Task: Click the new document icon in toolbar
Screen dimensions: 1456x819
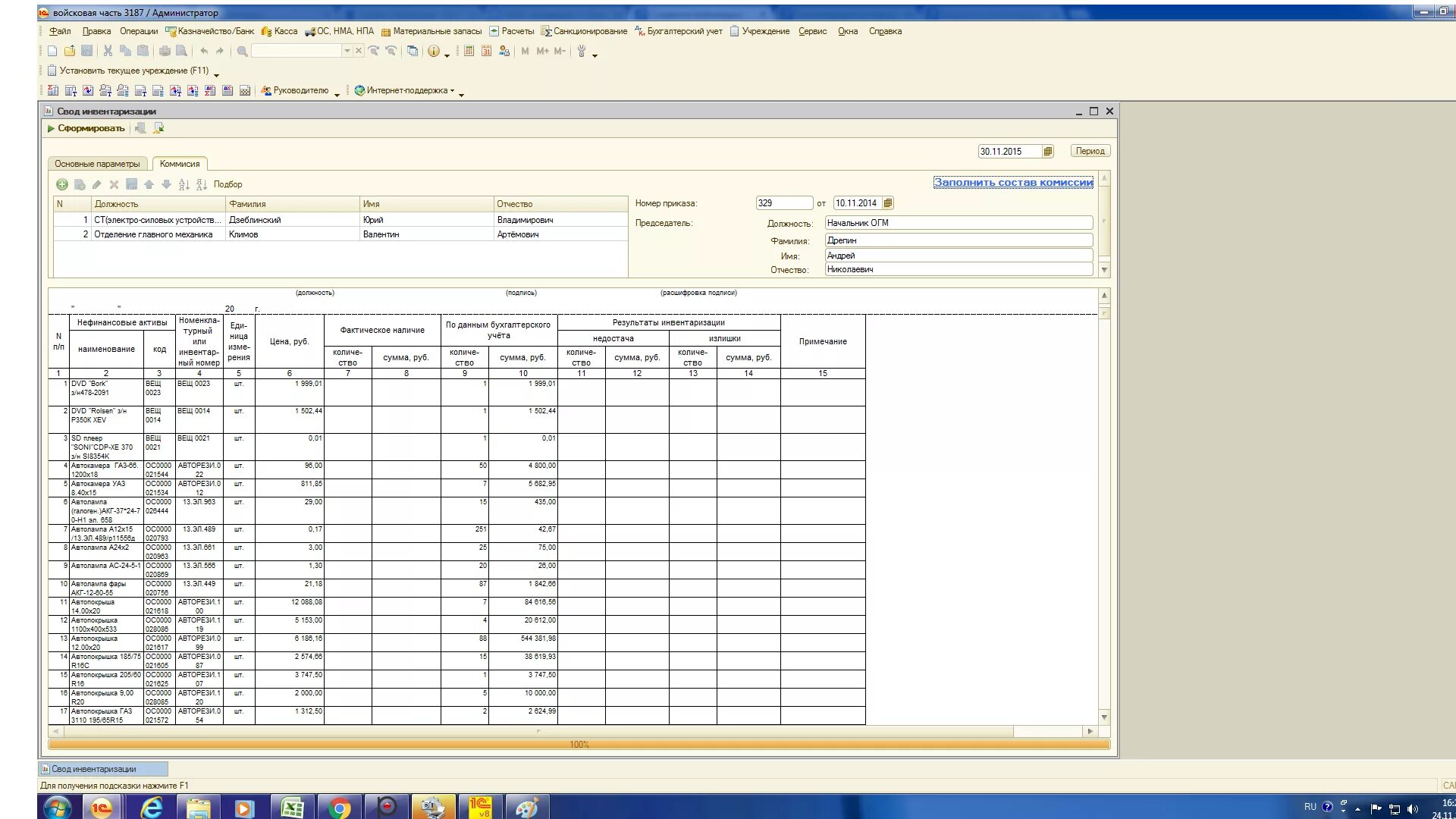Action: [x=52, y=51]
